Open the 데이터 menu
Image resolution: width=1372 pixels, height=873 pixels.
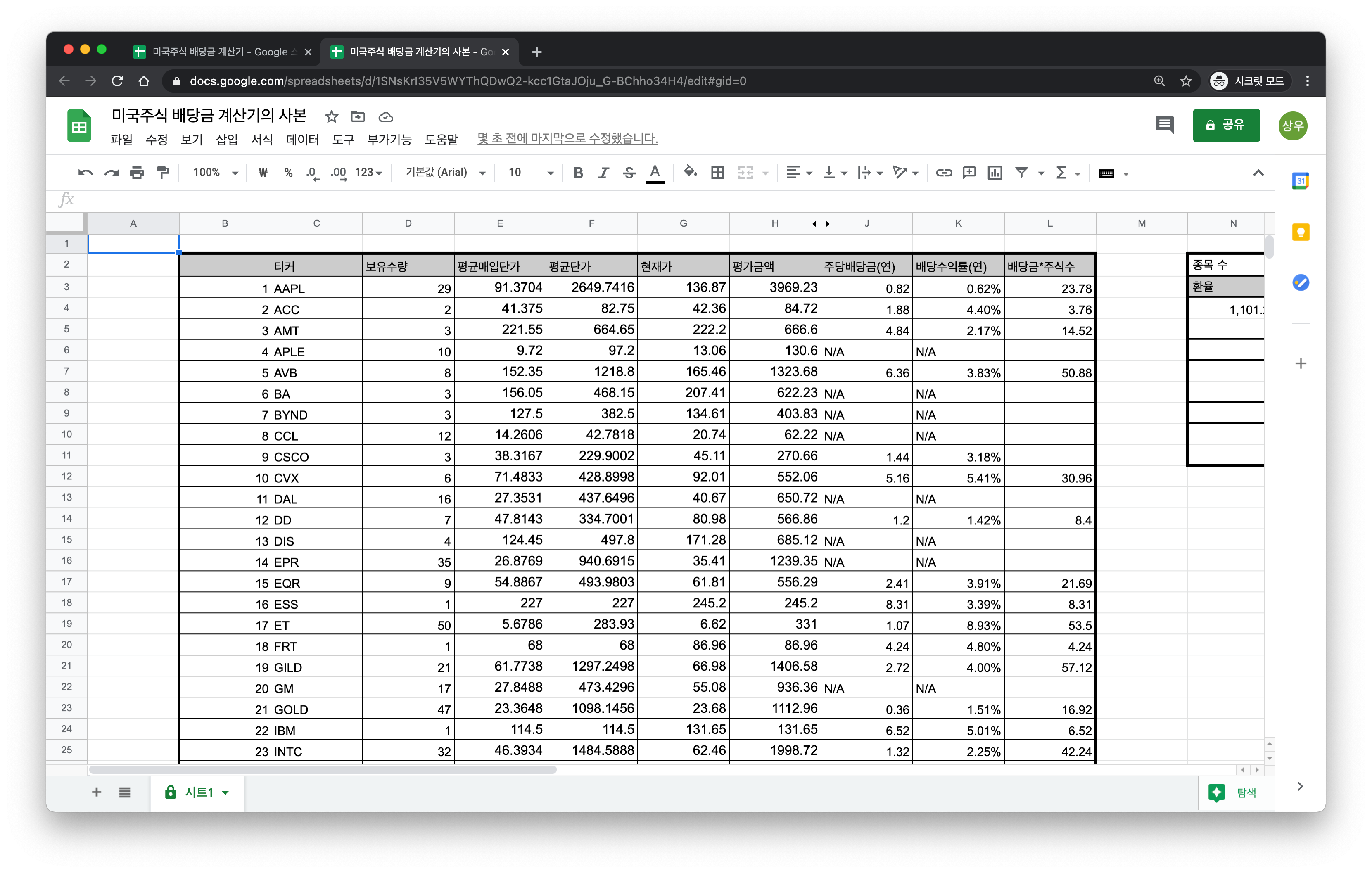point(302,140)
